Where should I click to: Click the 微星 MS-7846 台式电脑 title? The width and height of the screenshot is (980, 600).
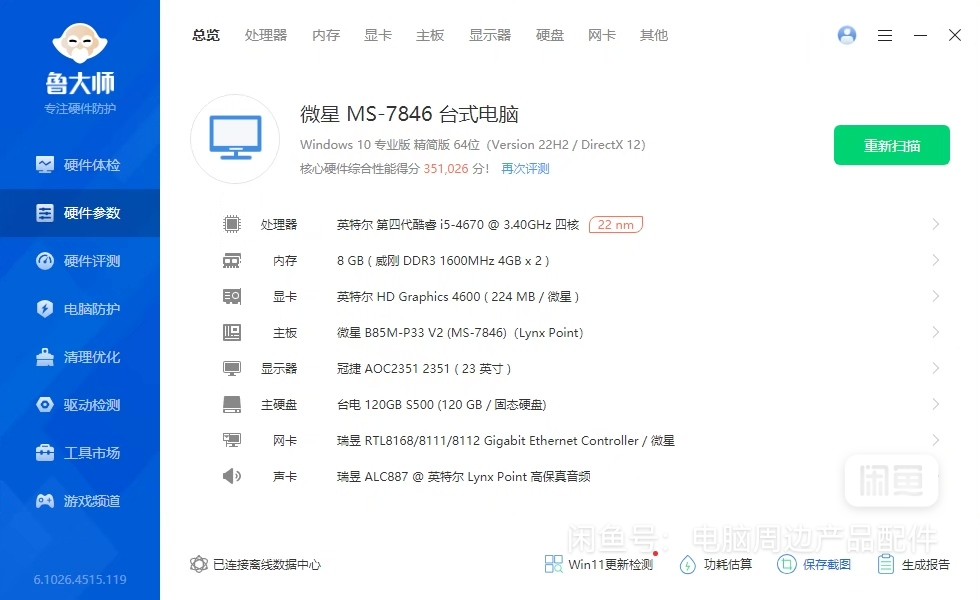409,114
